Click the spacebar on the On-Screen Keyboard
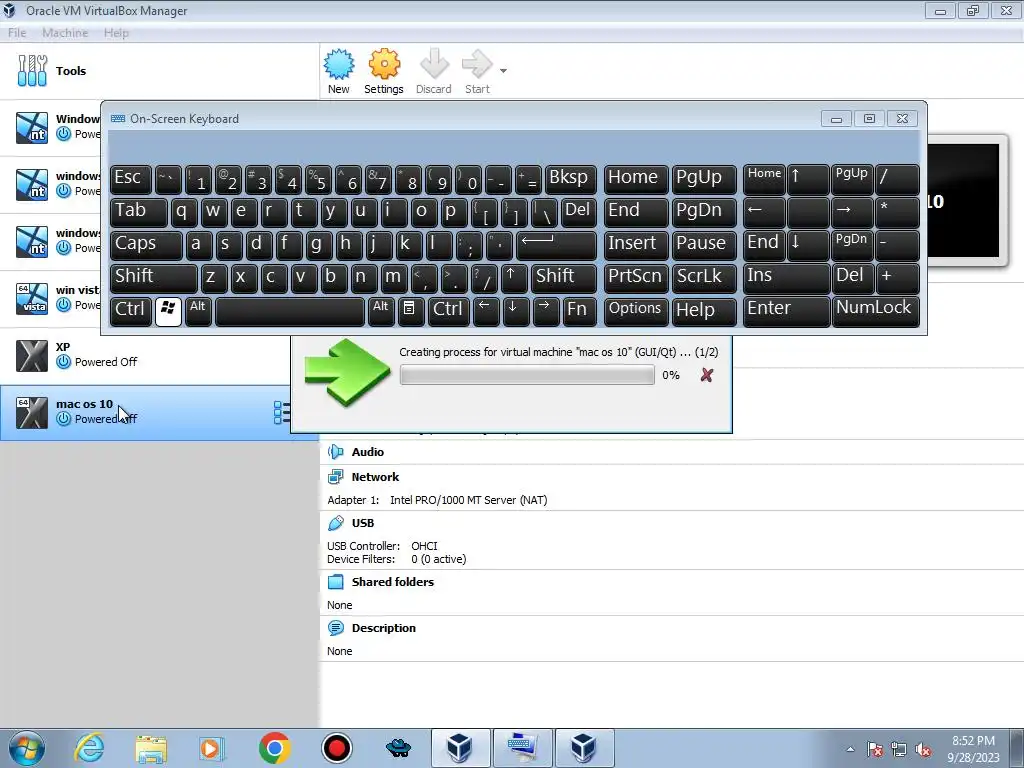The width and height of the screenshot is (1024, 768). click(289, 311)
